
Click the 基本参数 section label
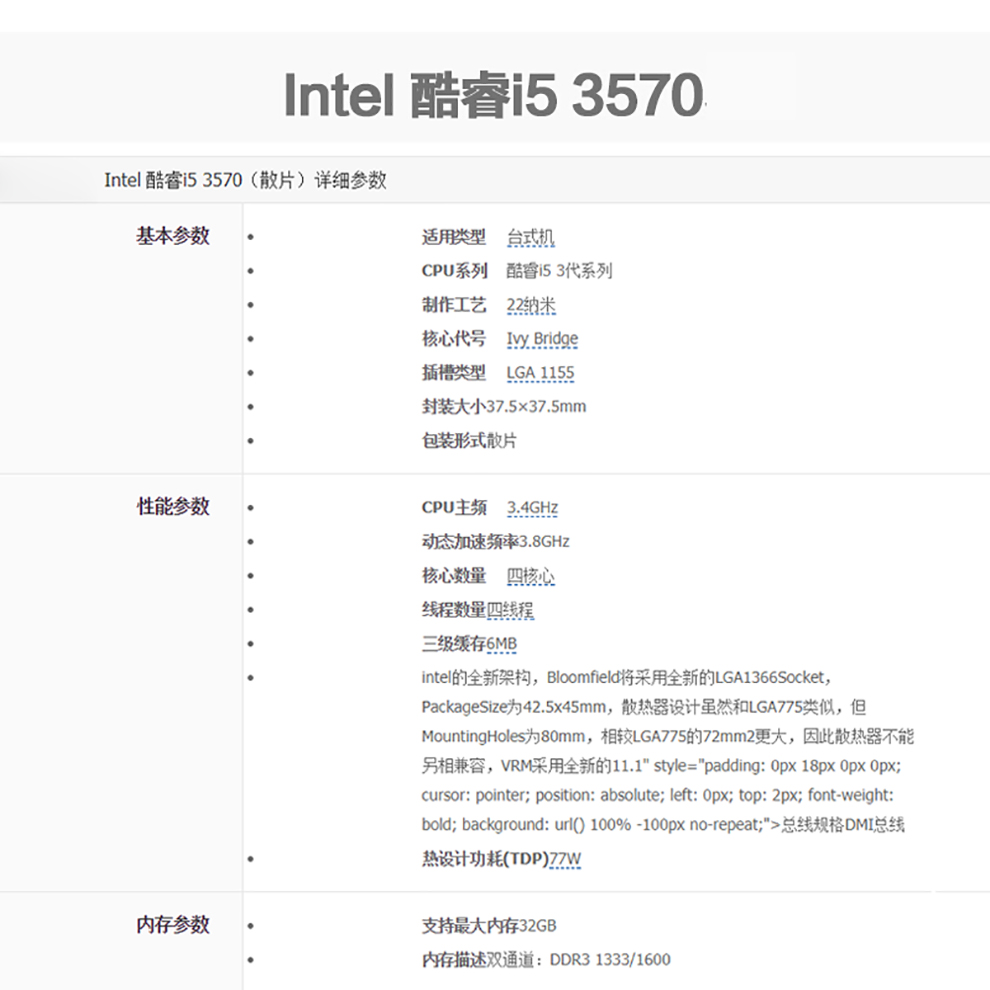click(x=172, y=236)
